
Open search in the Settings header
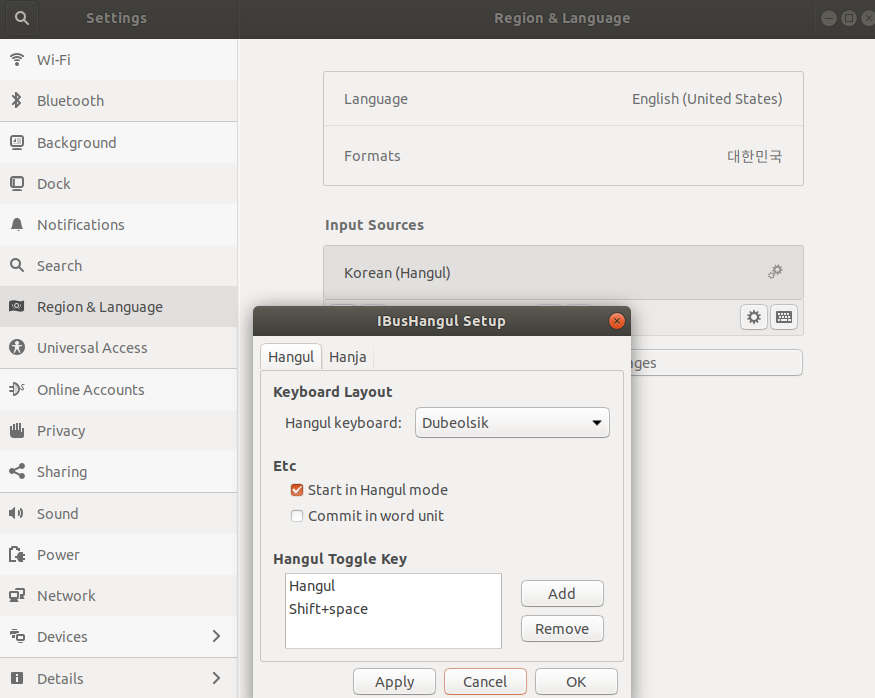click(22, 18)
